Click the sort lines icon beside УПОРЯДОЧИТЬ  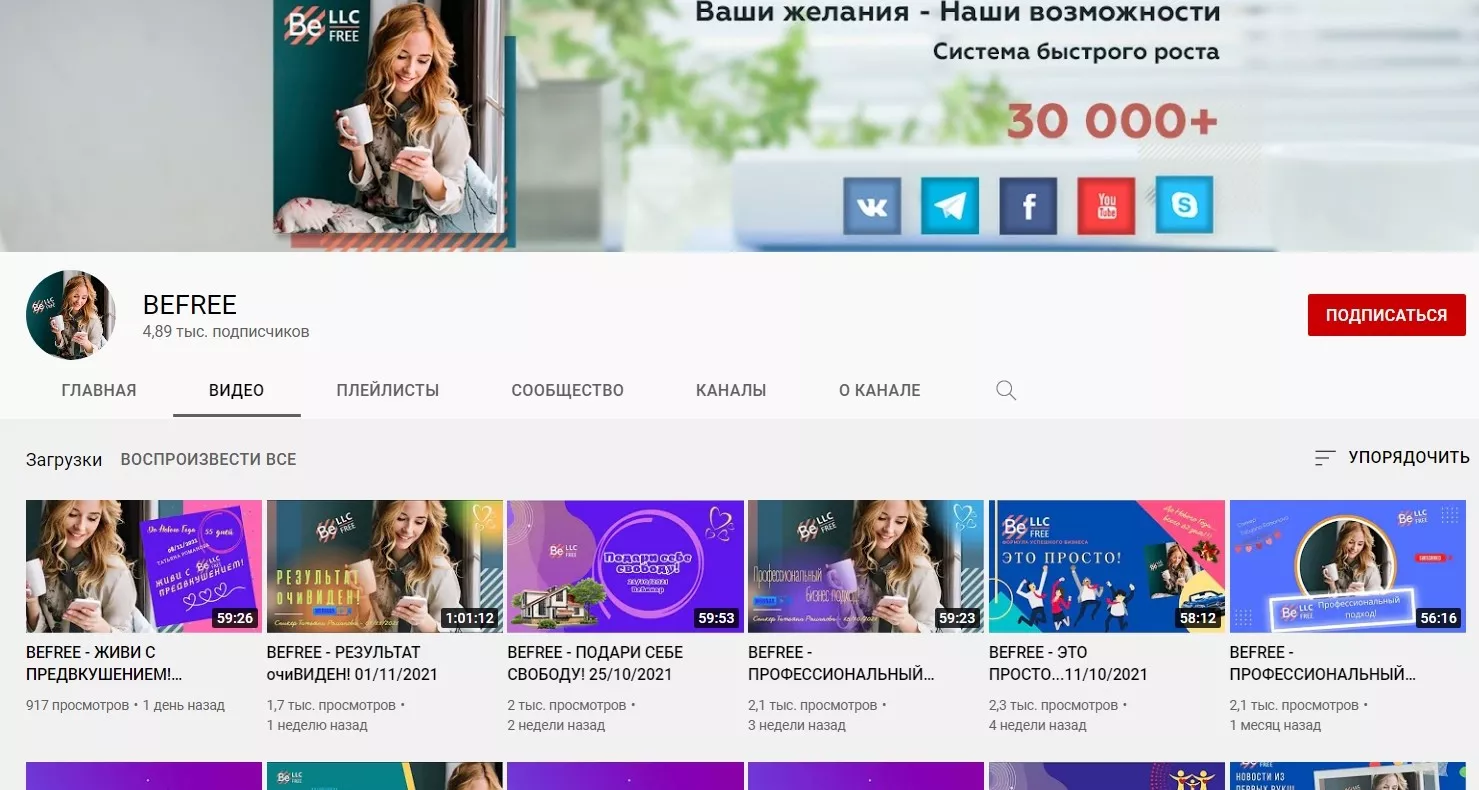(x=1325, y=458)
